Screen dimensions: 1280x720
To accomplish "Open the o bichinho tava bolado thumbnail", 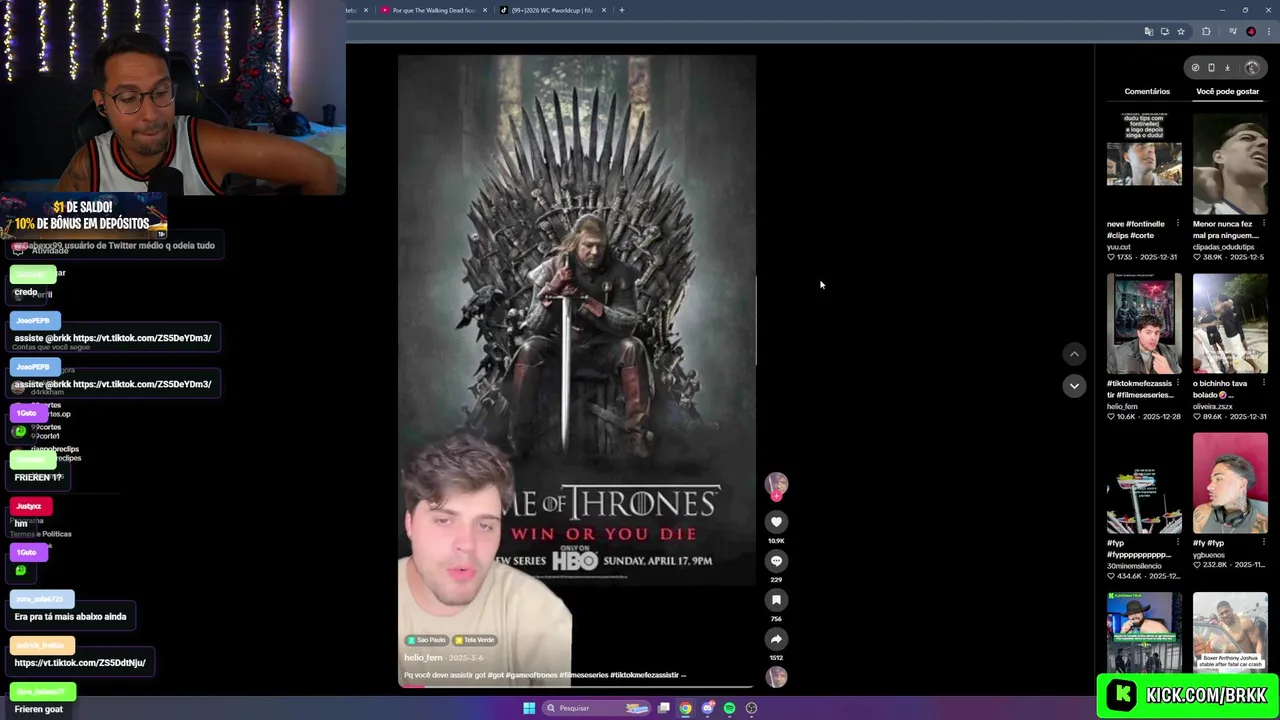I will [x=1230, y=323].
